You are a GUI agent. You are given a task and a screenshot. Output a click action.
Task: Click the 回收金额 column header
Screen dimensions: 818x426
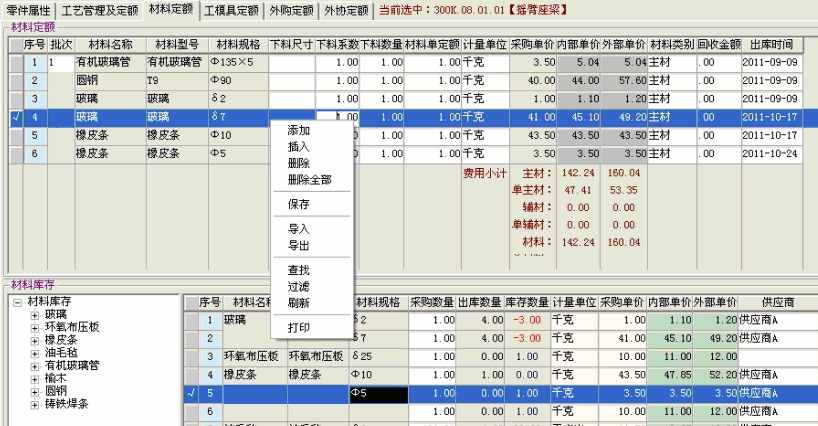719,45
